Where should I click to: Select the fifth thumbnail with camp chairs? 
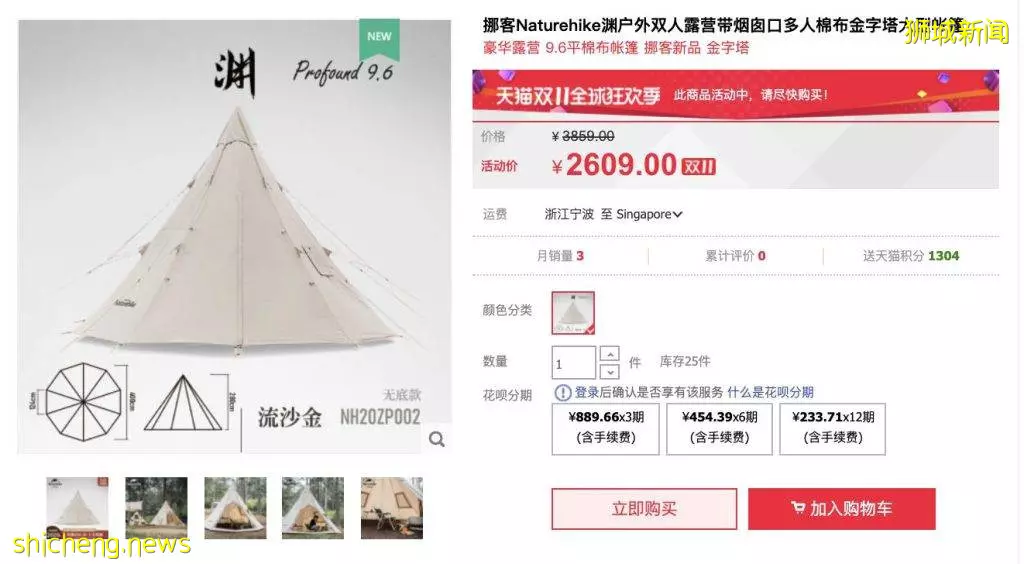tap(392, 508)
